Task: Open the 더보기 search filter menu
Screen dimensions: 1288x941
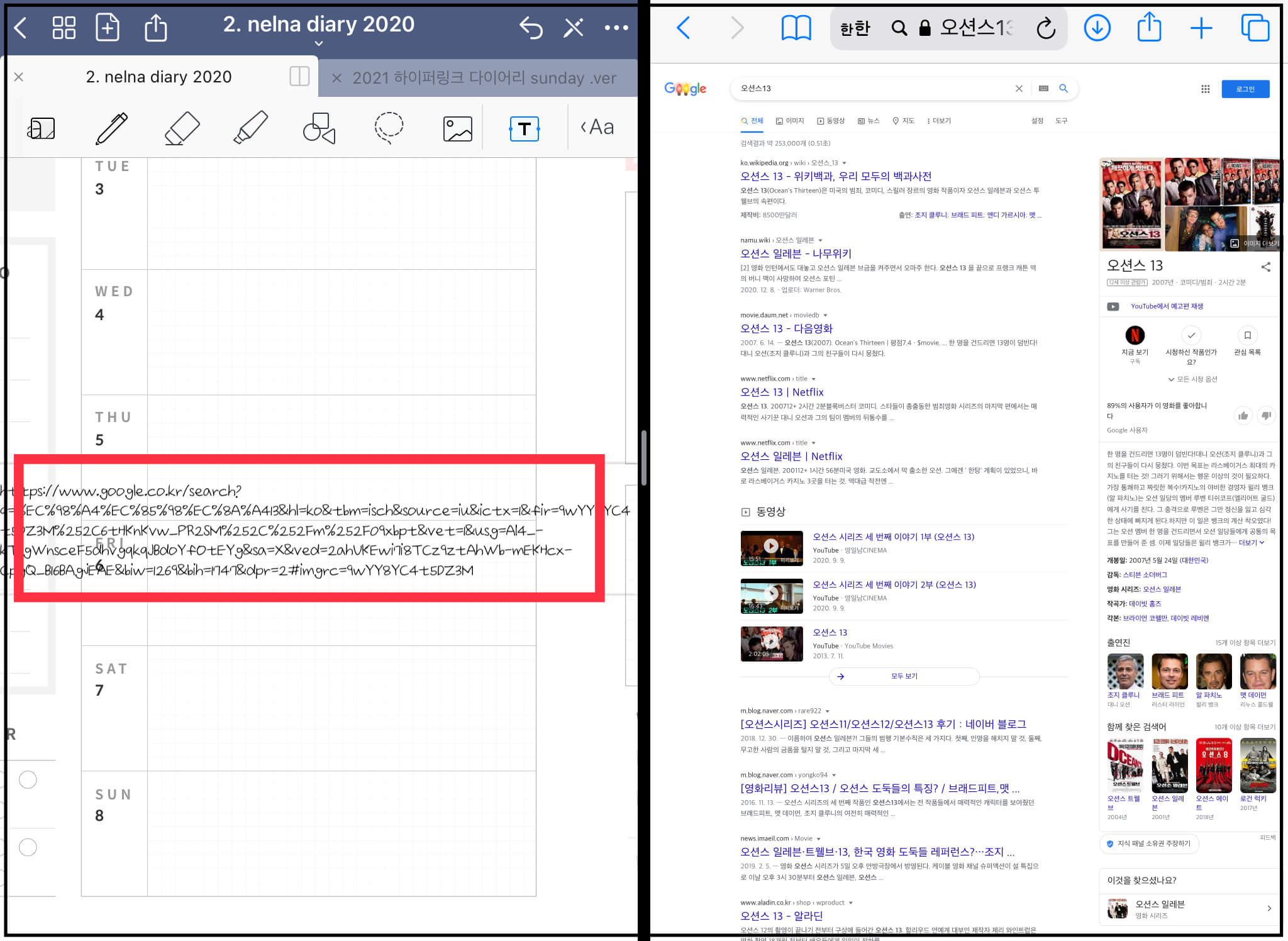Action: pos(939,121)
